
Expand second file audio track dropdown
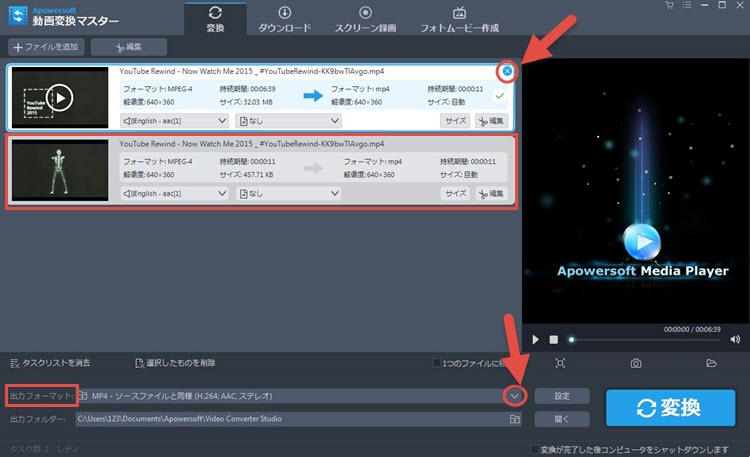pyautogui.click(x=174, y=193)
